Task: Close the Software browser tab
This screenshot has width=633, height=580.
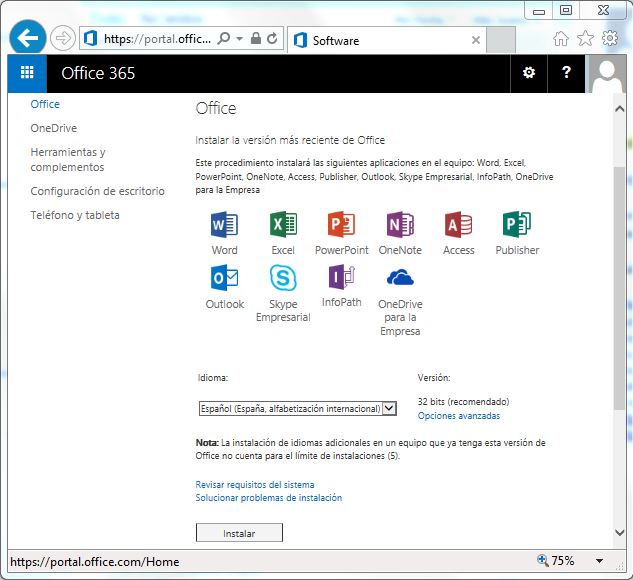Action: pyautogui.click(x=476, y=40)
